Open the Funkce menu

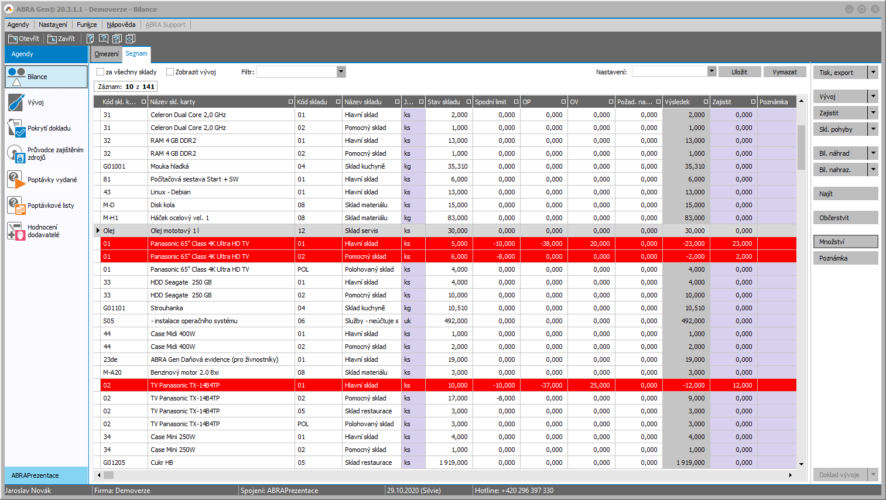click(86, 24)
